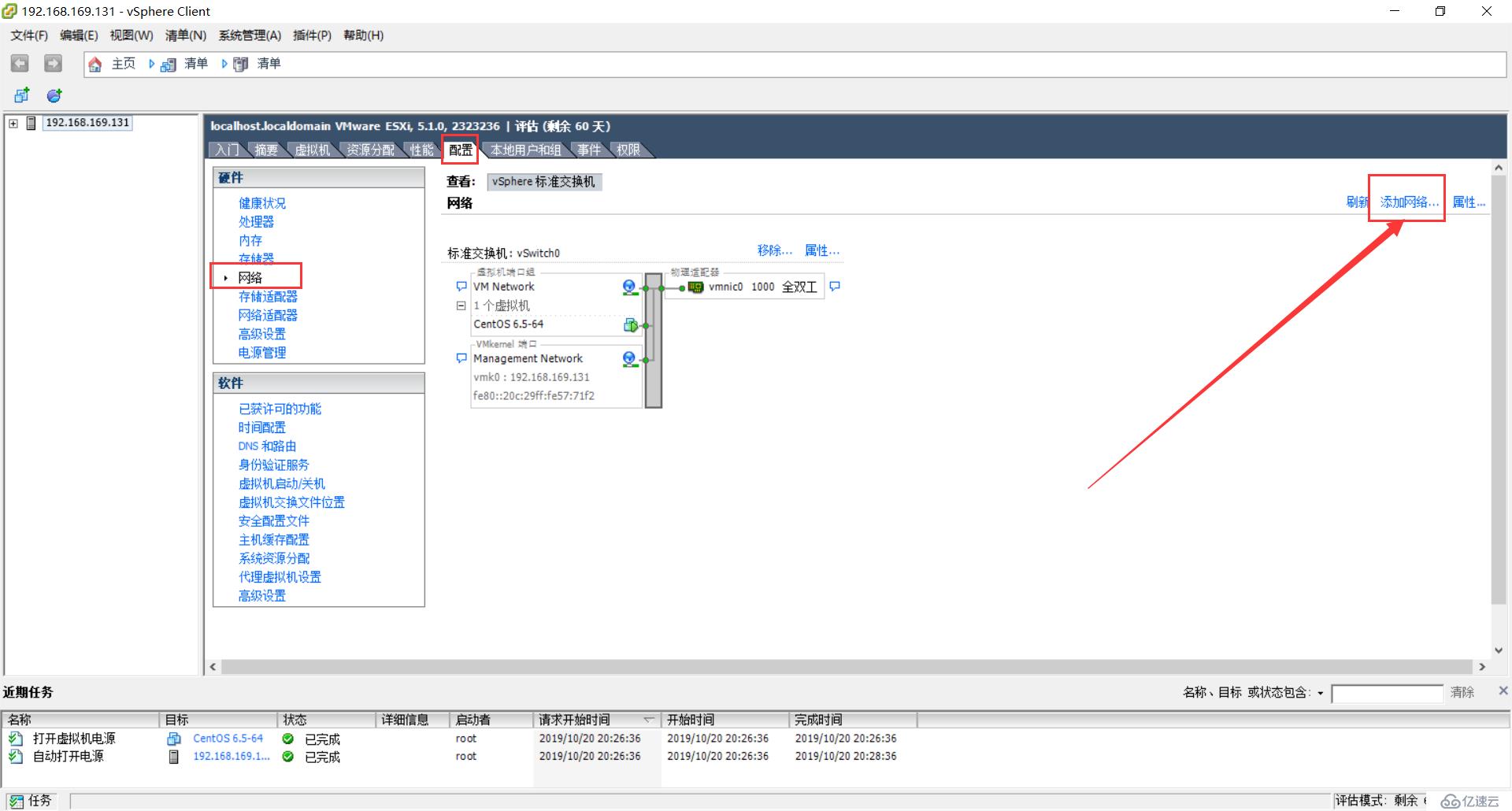Viewport: 1512px width, 811px height.
Task: Click the speech bubble icon beside VM Network
Action: [461, 287]
